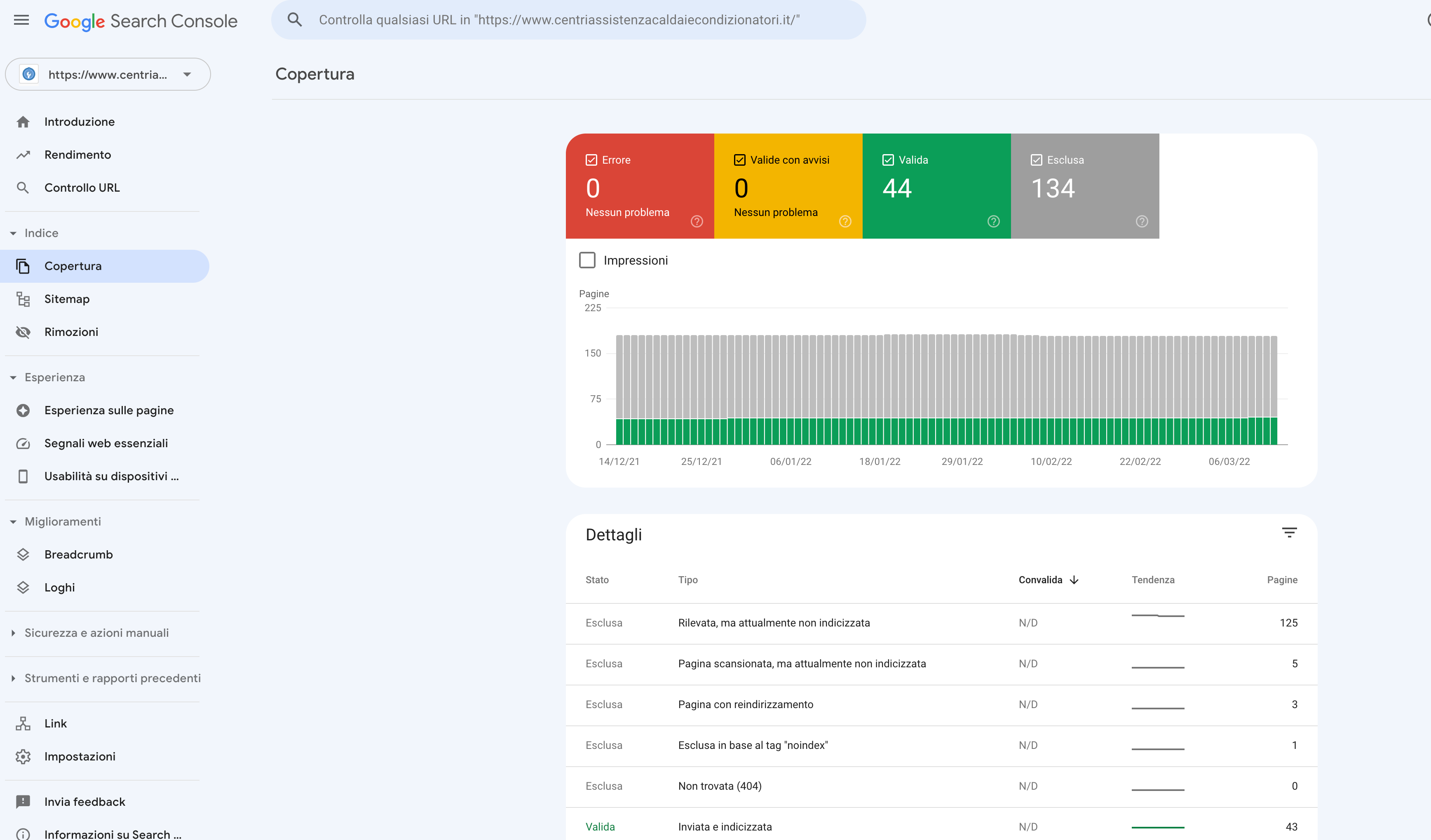Open help on the Valida card
The width and height of the screenshot is (1431, 840).
point(993,221)
